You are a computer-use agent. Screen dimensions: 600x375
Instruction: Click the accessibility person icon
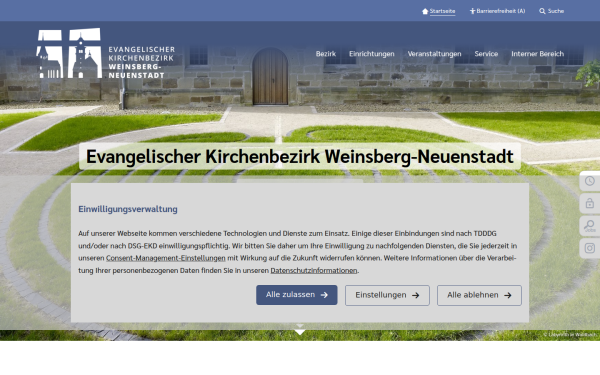(x=473, y=11)
